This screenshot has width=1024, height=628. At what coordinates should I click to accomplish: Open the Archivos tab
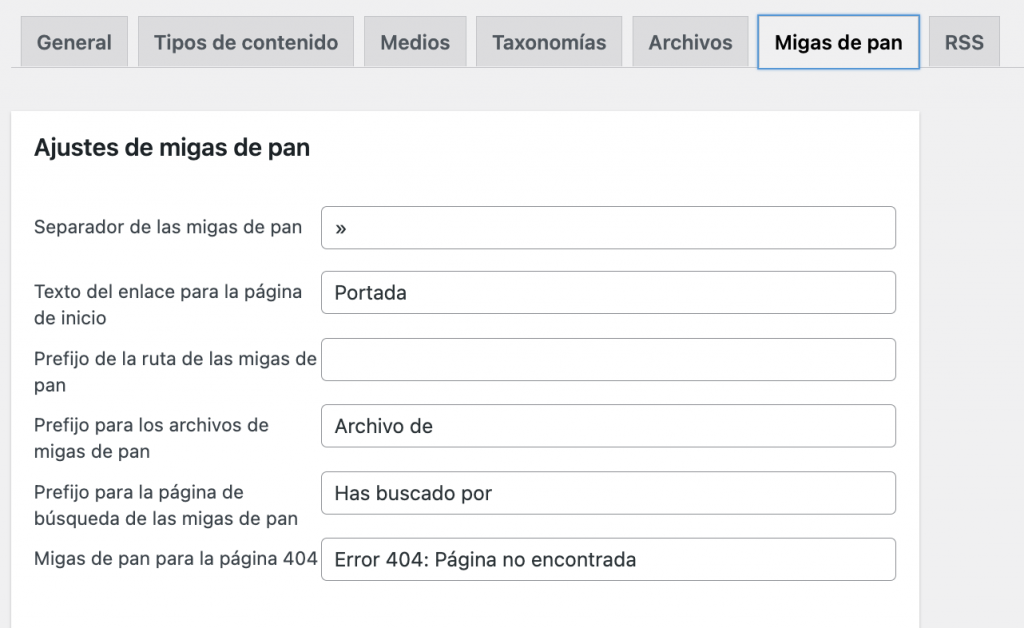[x=690, y=43]
